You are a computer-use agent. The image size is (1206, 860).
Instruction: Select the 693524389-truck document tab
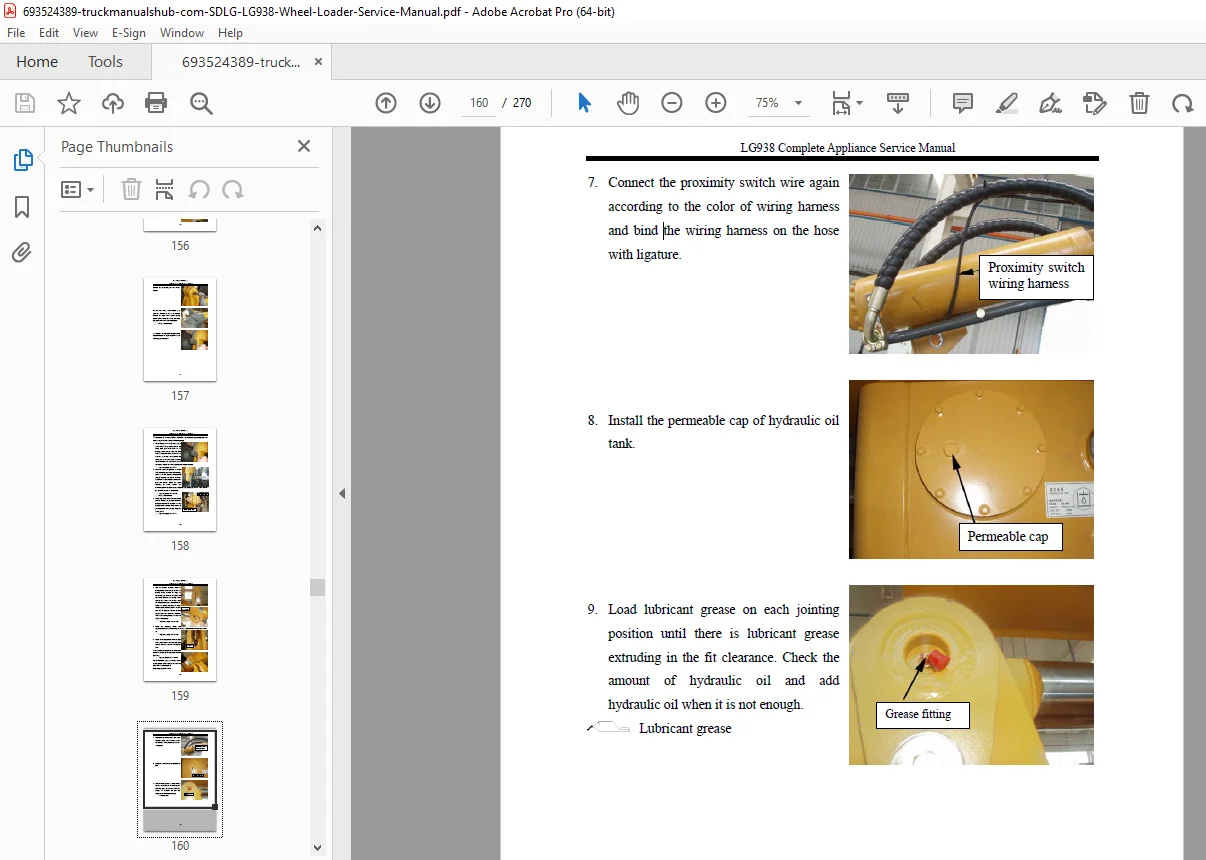[x=240, y=62]
